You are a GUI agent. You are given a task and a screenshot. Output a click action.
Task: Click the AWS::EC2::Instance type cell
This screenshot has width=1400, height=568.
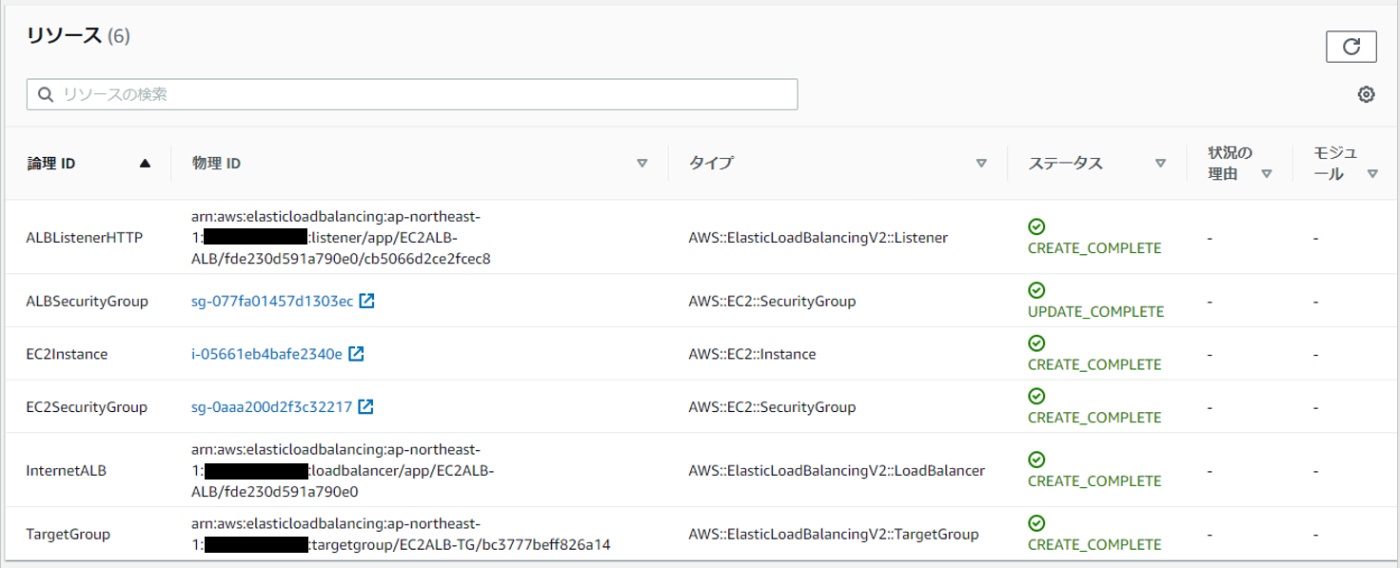tap(752, 354)
